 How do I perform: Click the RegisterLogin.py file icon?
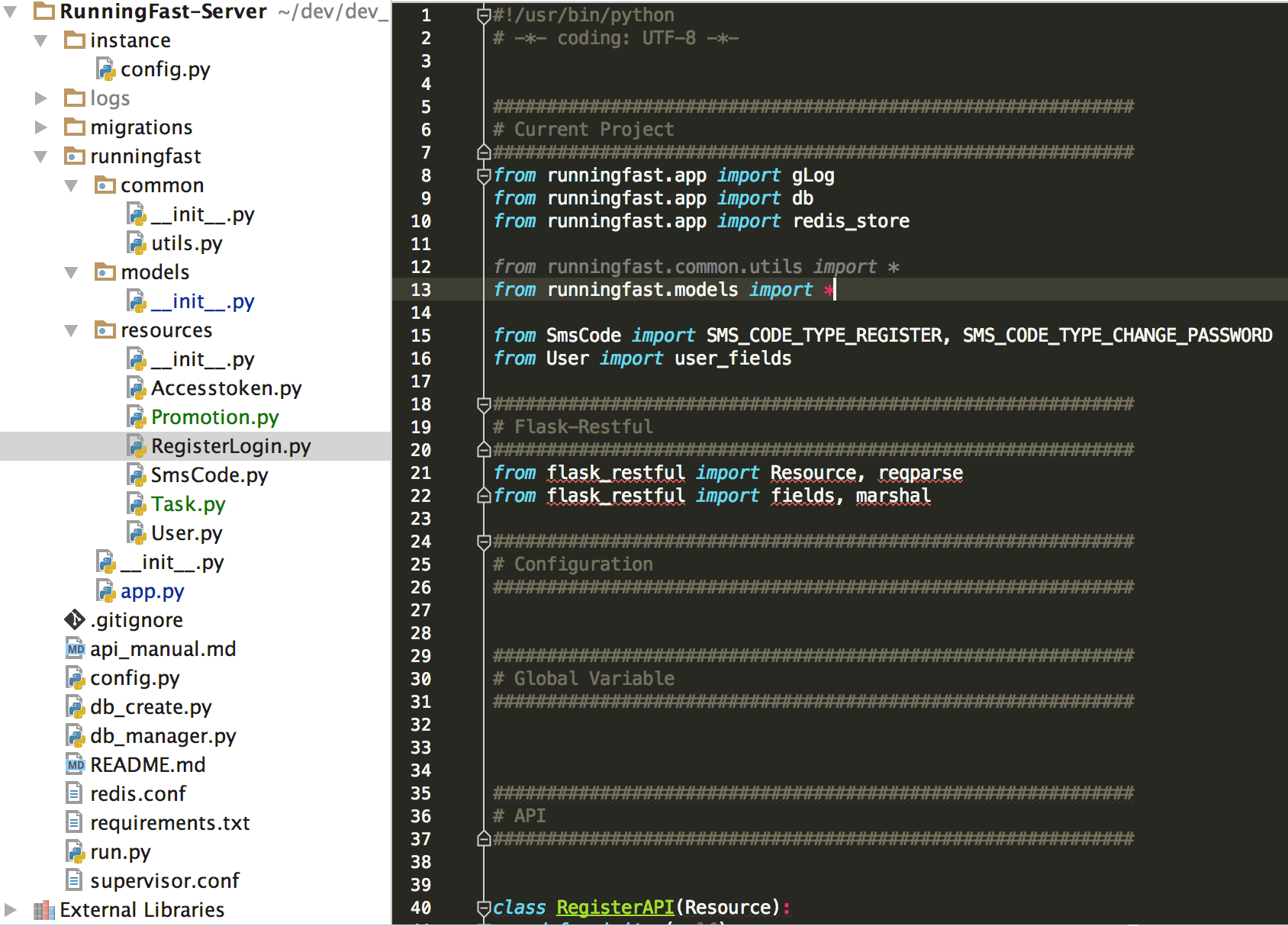pyautogui.click(x=137, y=445)
